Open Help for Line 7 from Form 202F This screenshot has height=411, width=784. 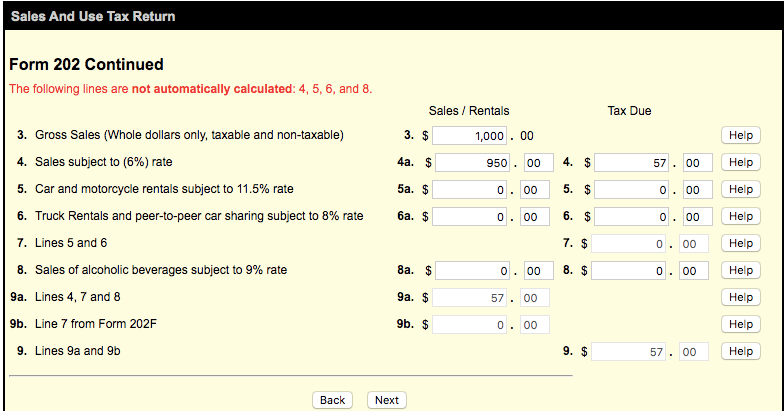740,324
